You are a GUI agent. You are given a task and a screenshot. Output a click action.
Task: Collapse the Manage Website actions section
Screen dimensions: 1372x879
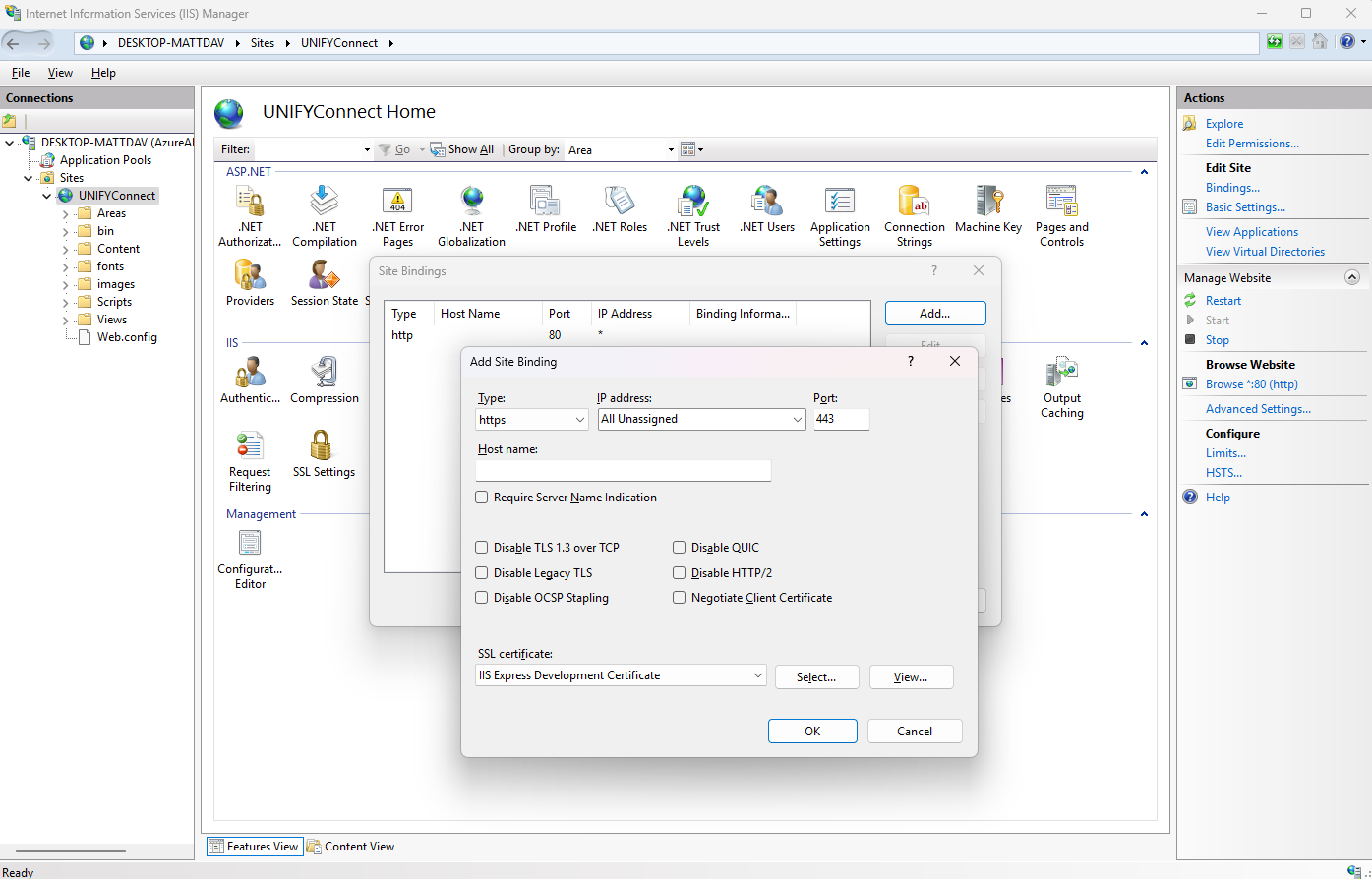coord(1352,278)
